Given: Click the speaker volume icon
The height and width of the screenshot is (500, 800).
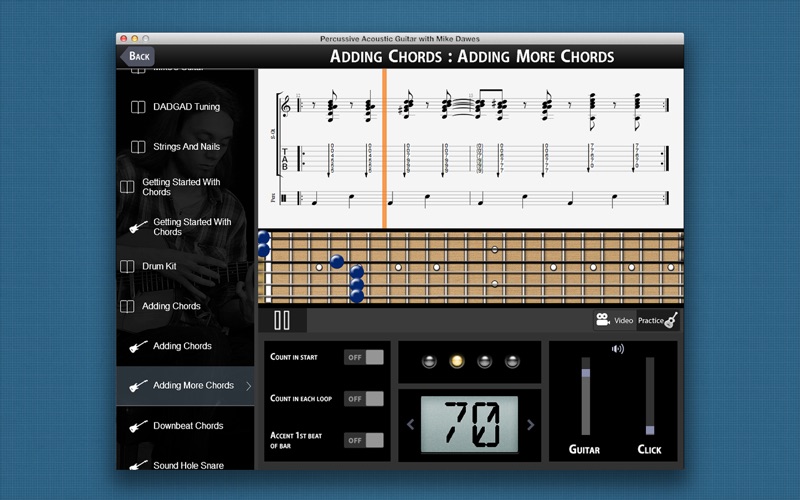Looking at the screenshot, I should tap(618, 349).
